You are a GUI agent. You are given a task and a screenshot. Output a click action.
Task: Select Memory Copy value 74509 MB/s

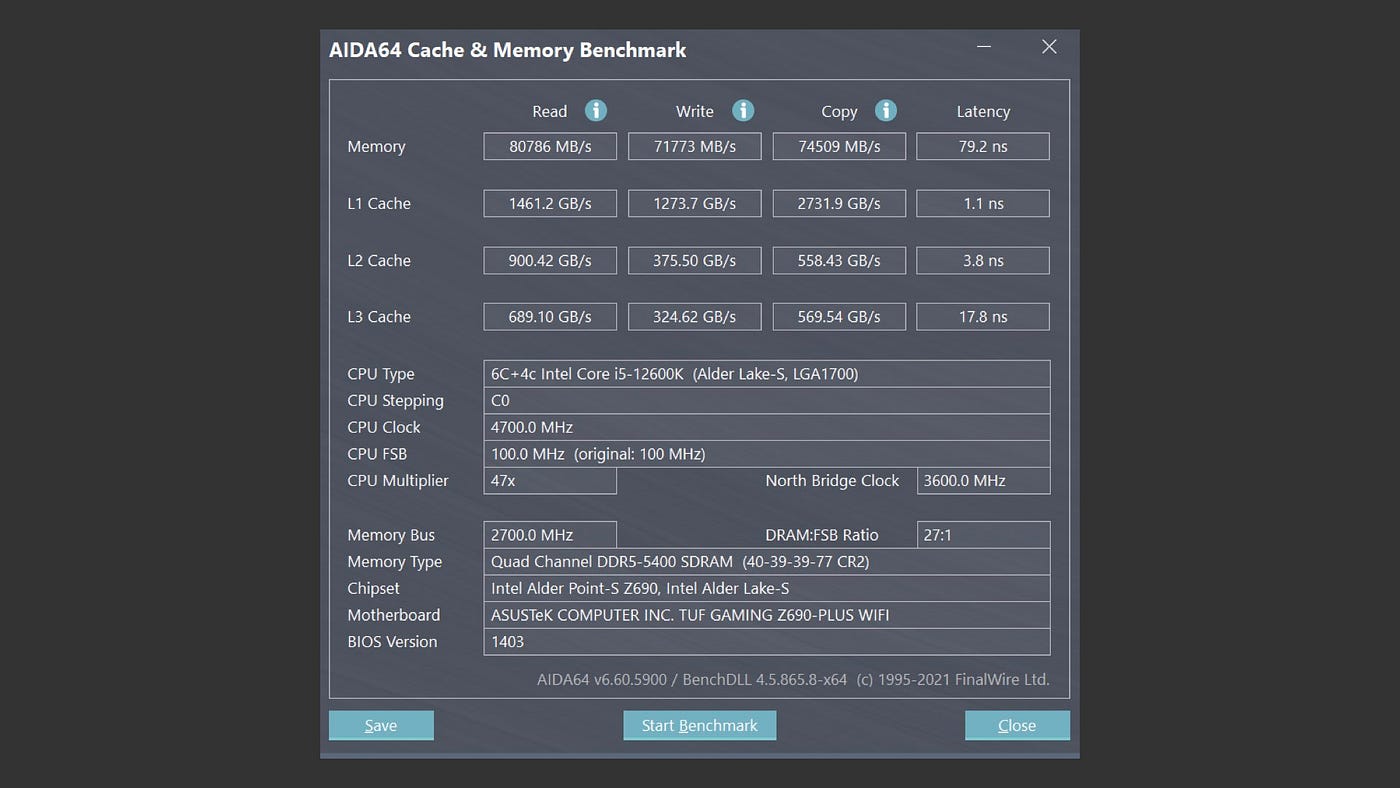[x=839, y=146]
